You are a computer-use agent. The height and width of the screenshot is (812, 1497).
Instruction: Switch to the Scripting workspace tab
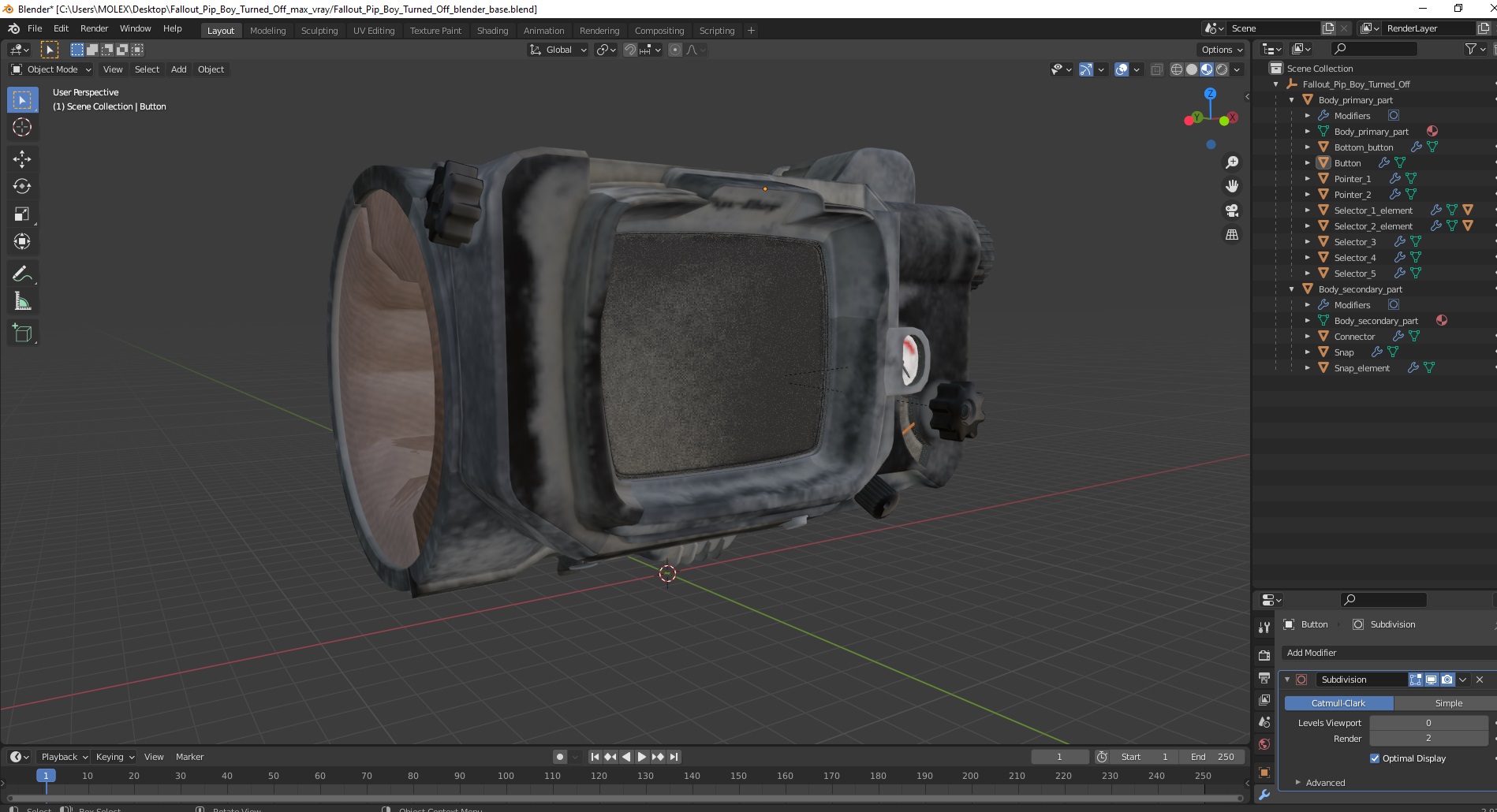[x=716, y=31]
